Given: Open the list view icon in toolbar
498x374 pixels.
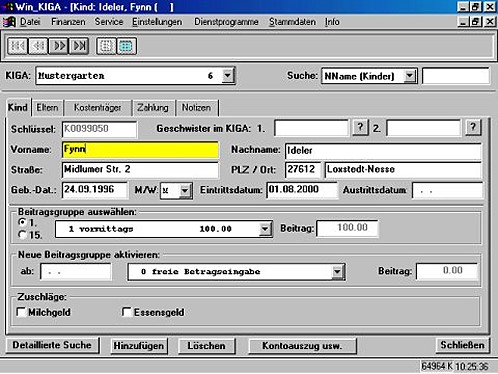Looking at the screenshot, I should 106,46.
